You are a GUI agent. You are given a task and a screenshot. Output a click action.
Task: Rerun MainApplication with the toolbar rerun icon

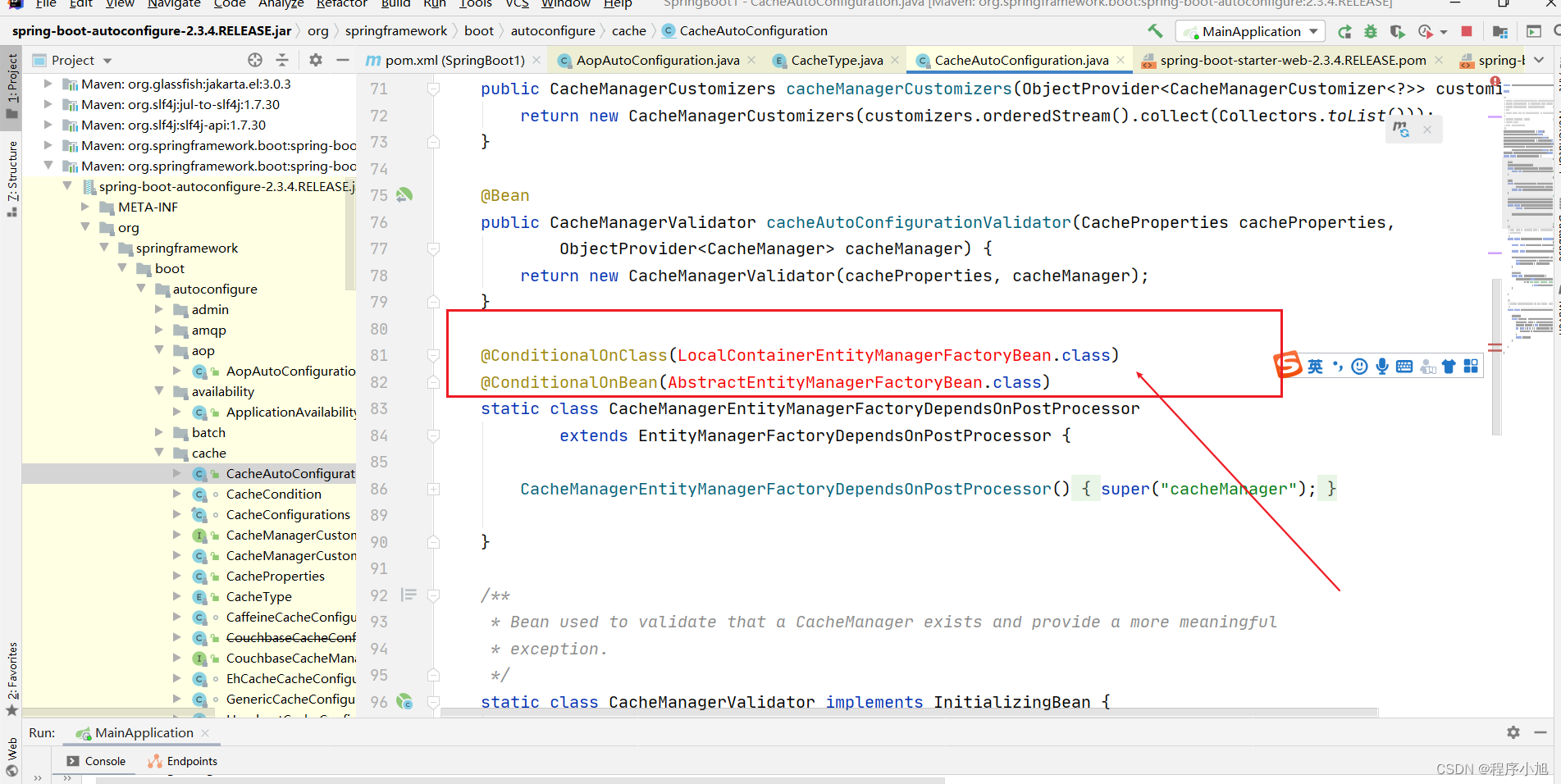(1345, 31)
